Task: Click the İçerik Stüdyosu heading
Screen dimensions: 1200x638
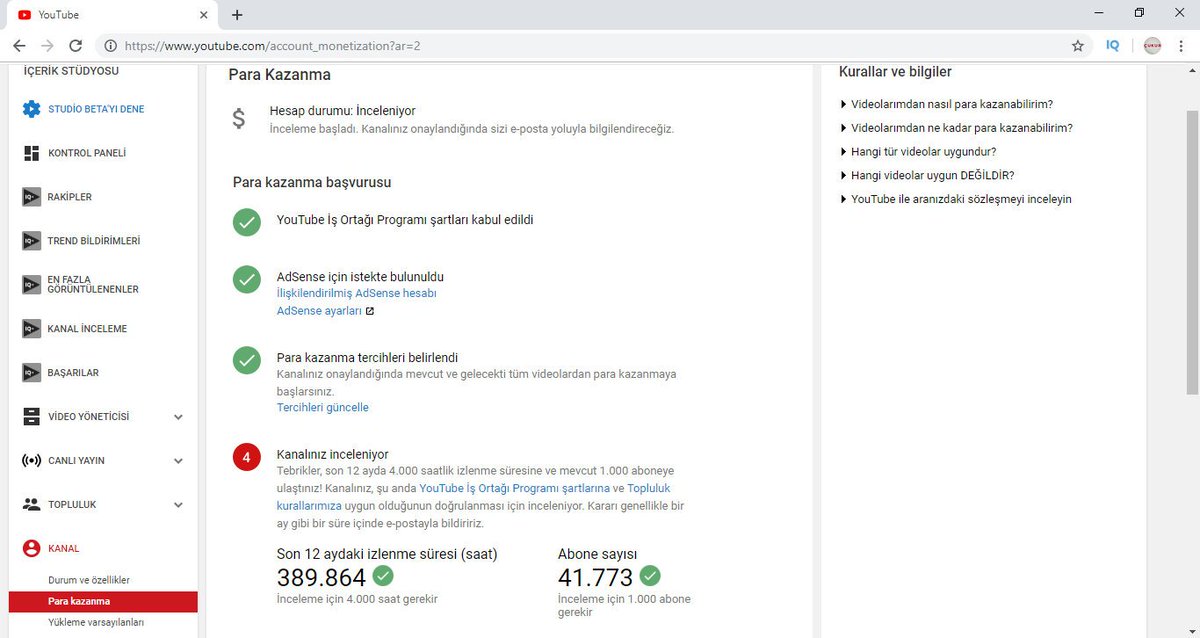Action: click(71, 71)
